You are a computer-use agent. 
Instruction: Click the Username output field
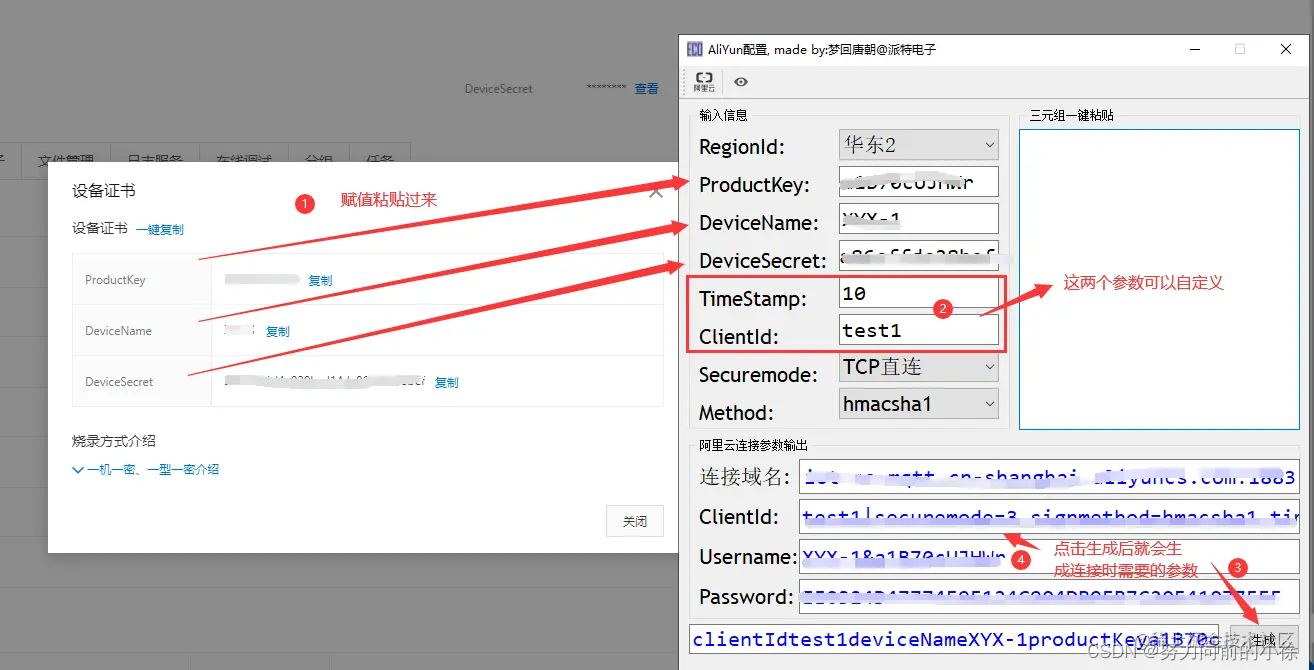[x=1048, y=557]
